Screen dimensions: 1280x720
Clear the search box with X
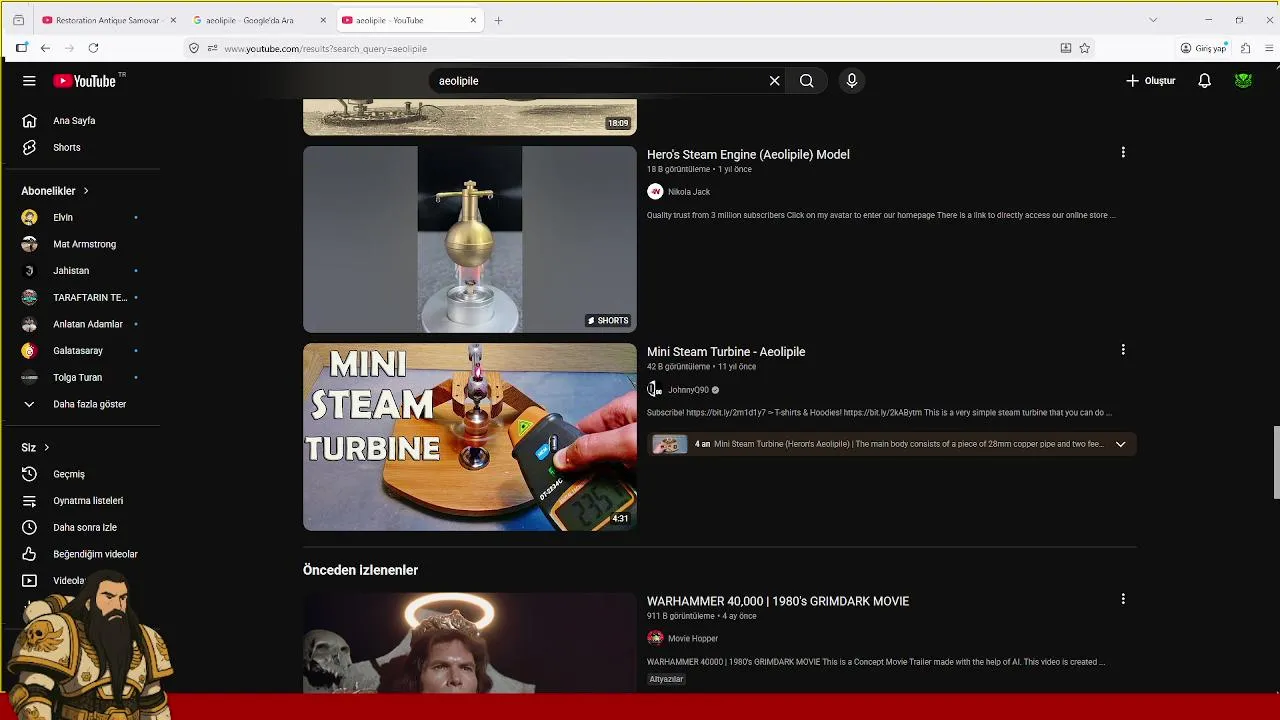coord(774,81)
